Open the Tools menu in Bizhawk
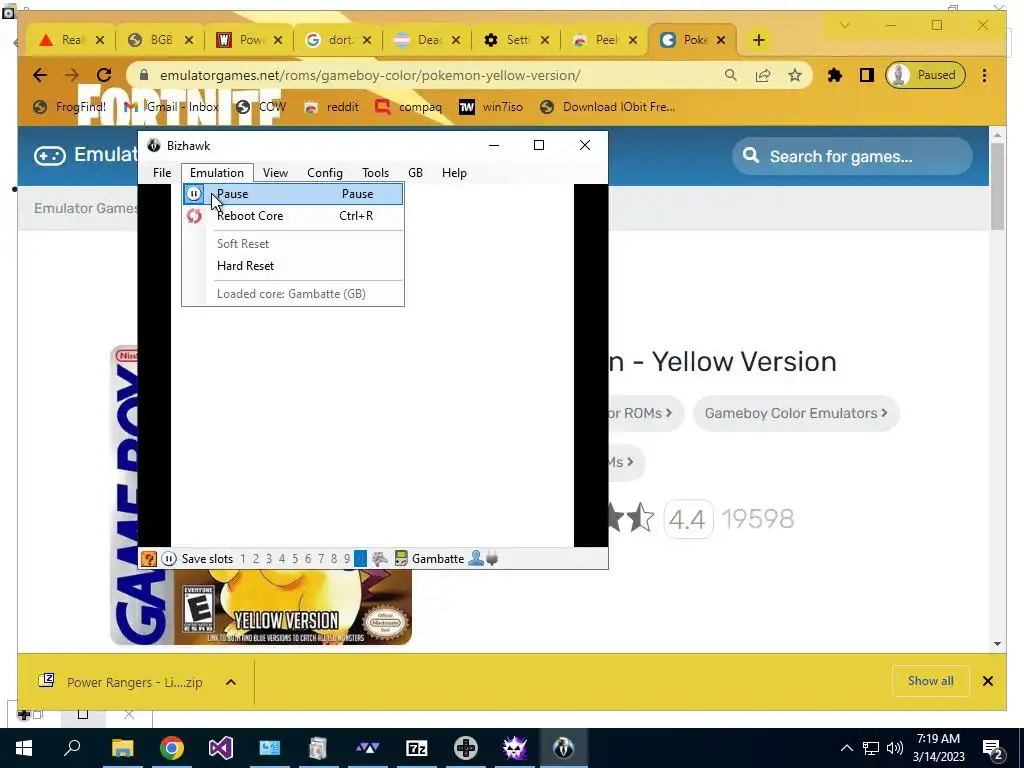The width and height of the screenshot is (1024, 768). (x=376, y=173)
